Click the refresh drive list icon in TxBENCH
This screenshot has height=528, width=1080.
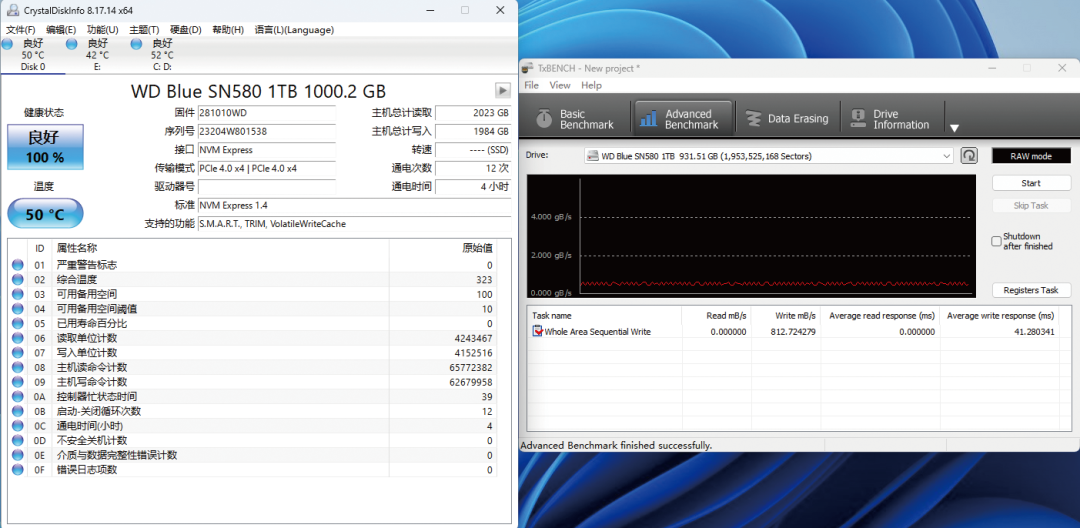pyautogui.click(x=969, y=156)
